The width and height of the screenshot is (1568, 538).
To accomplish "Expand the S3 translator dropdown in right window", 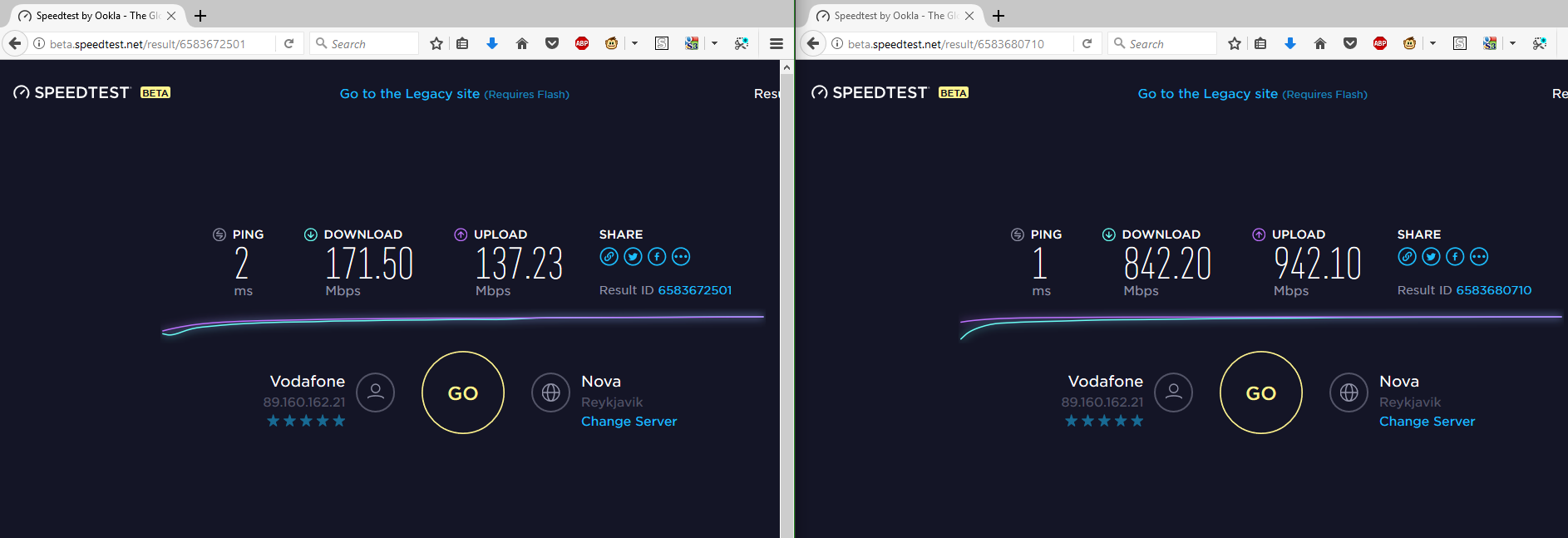I will (1512, 43).
